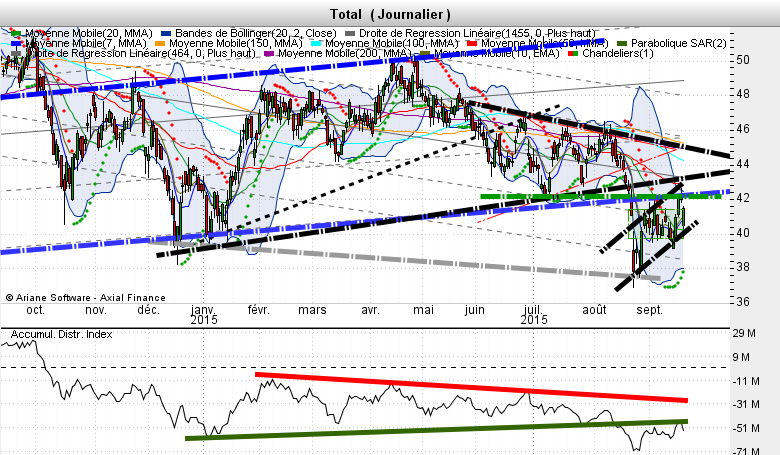The width and height of the screenshot is (780, 455).
Task: Click the 'août' date axis label
Action: pyautogui.click(x=594, y=310)
